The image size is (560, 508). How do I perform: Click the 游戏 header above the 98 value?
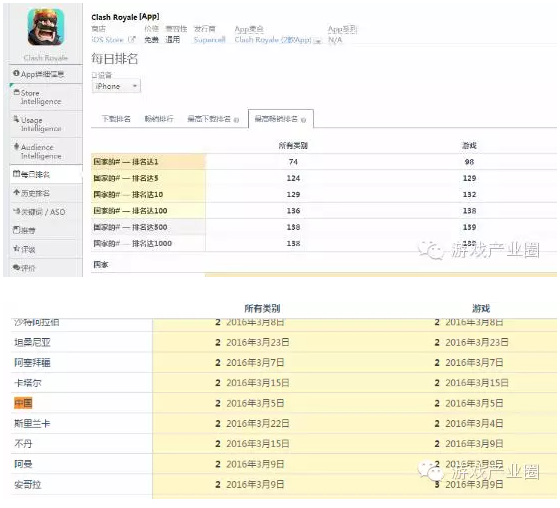click(469, 145)
